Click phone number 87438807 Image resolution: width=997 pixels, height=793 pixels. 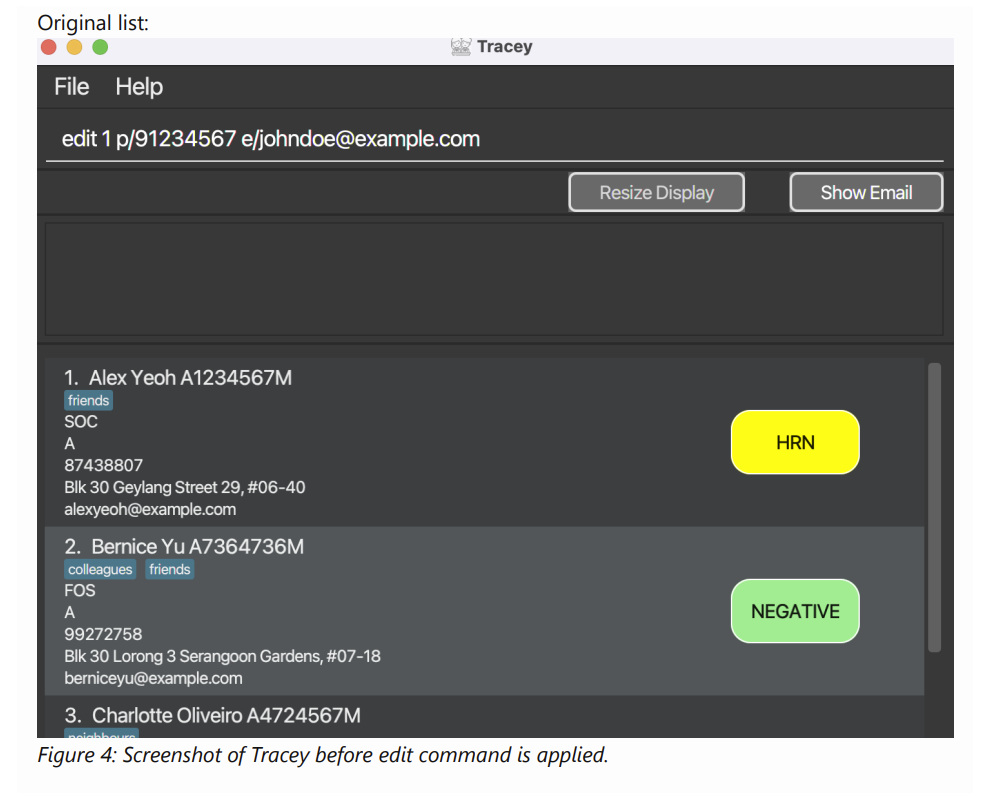[x=103, y=465]
